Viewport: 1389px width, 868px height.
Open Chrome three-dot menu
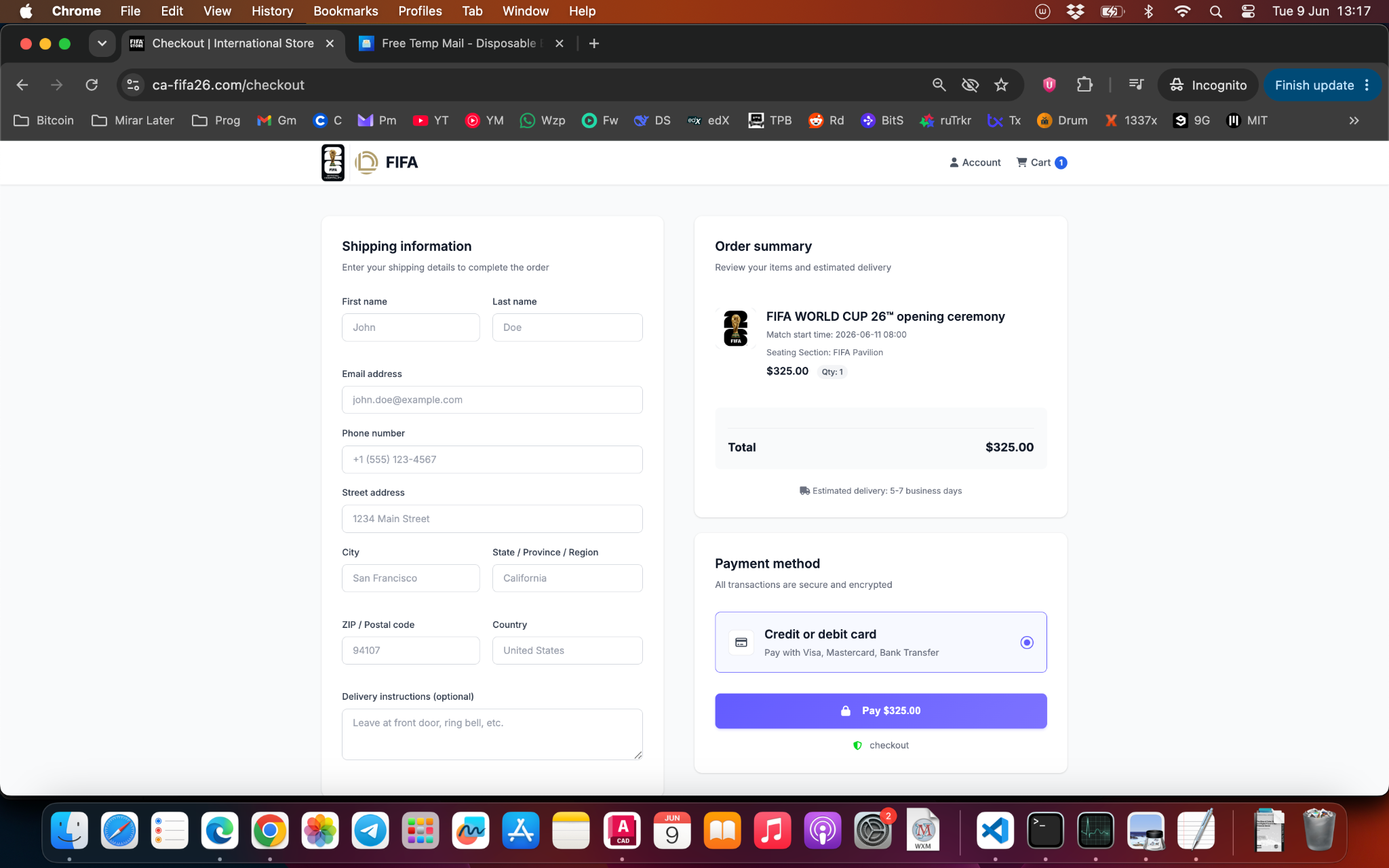pyautogui.click(x=1367, y=85)
